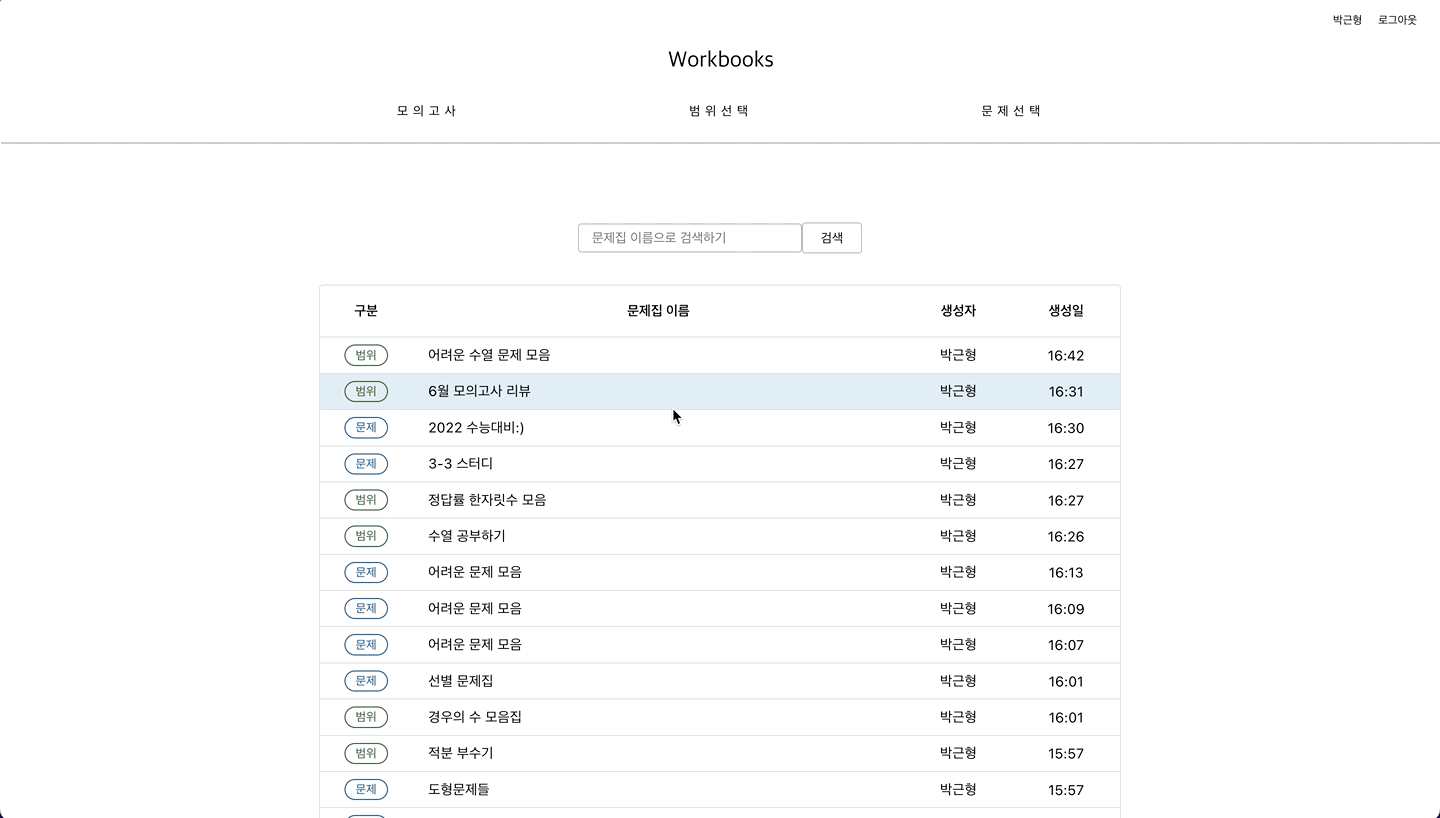Click the 범위 badge beside 수열 공부하기

(366, 536)
